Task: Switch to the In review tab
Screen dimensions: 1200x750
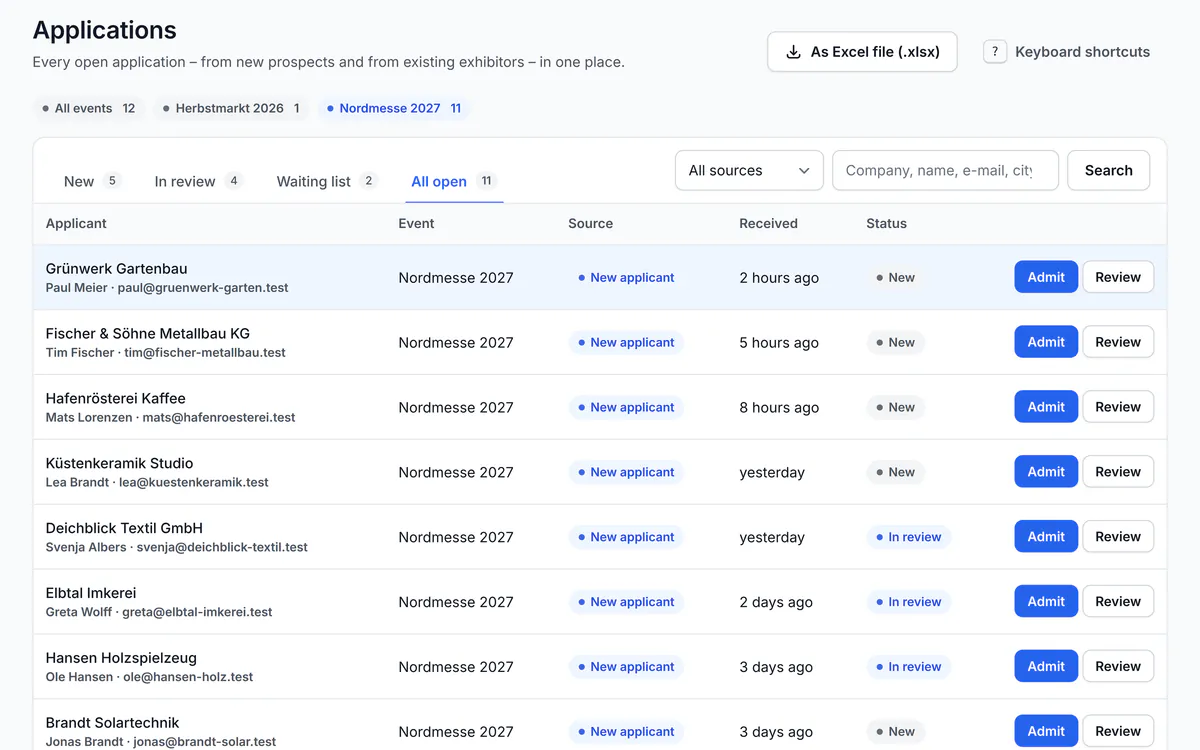Action: (198, 181)
